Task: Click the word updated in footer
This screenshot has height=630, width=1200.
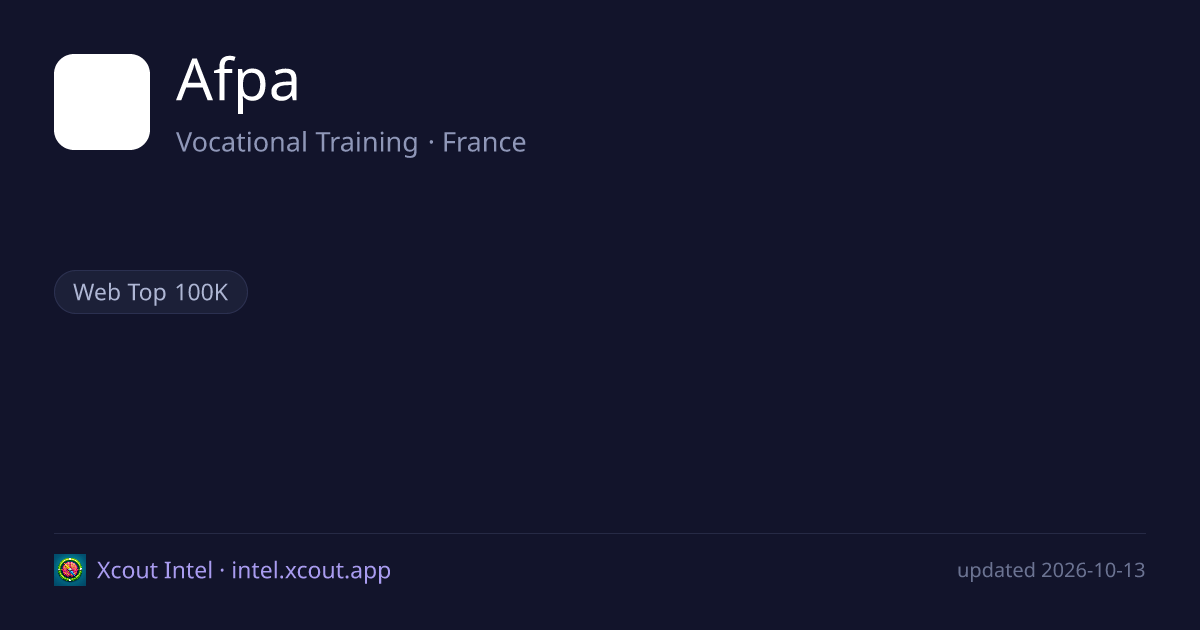Action: 996,571
